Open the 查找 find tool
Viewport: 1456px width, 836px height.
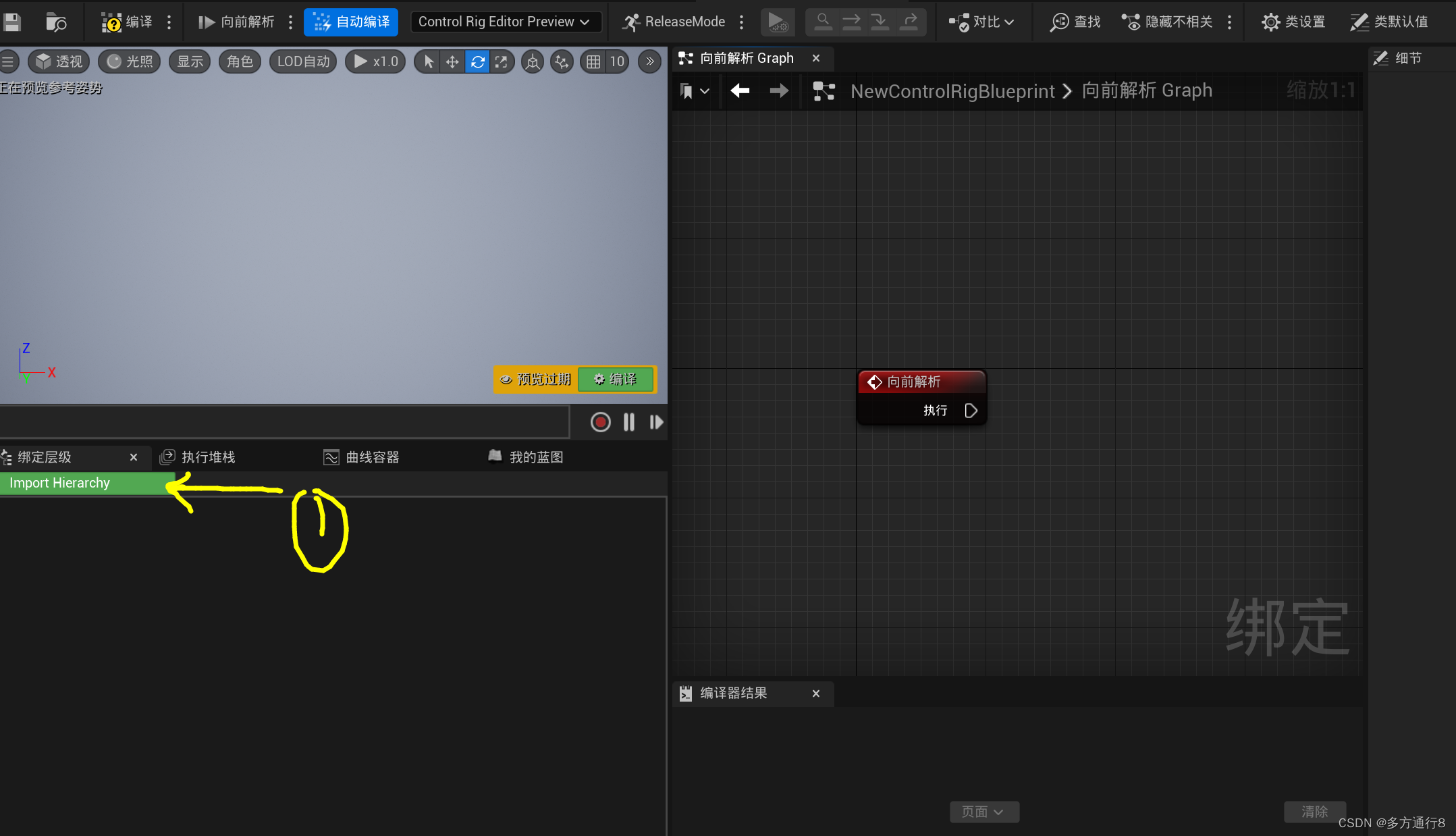pyautogui.click(x=1075, y=21)
